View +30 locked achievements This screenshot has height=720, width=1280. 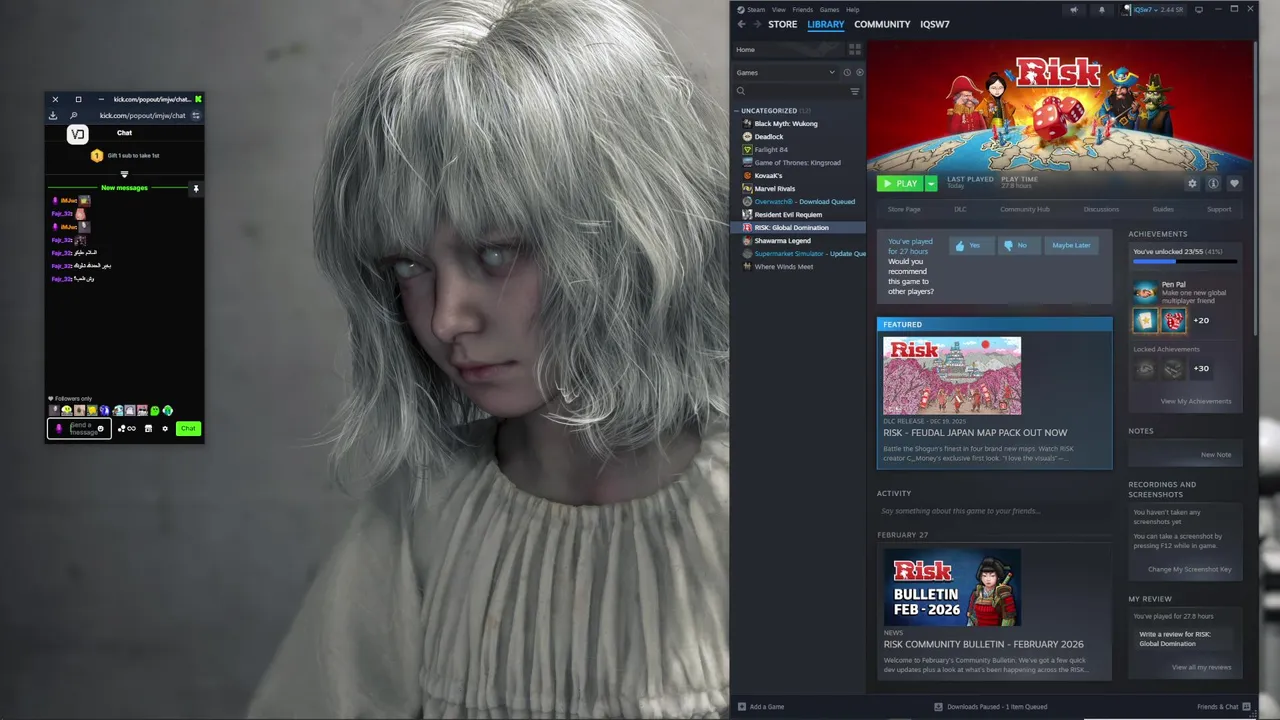[x=1201, y=368]
